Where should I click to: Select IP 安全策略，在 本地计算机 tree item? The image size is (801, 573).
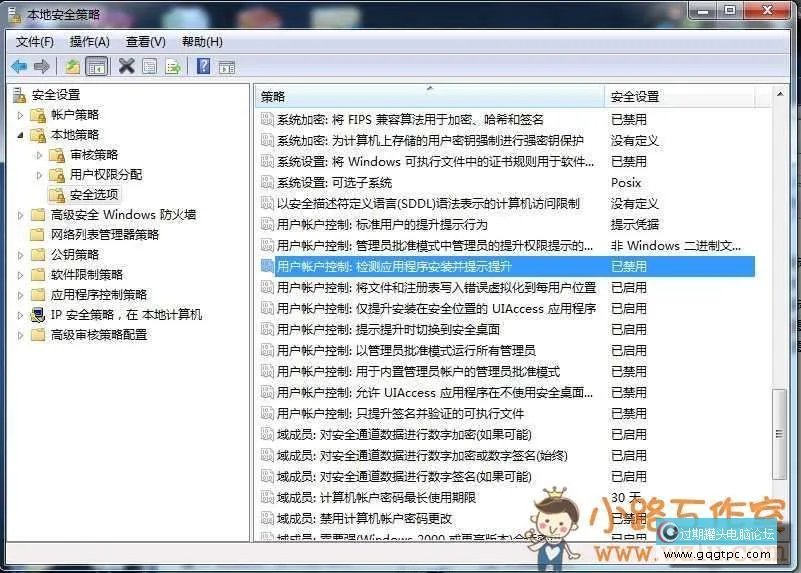[x=126, y=315]
